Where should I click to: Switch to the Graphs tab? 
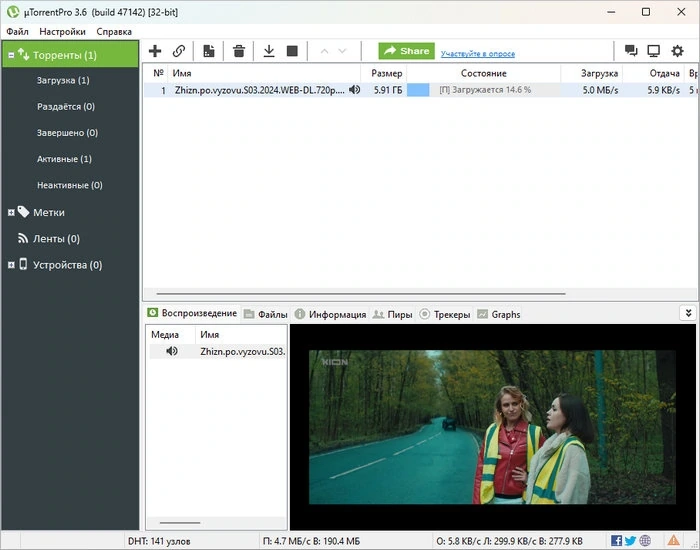(499, 314)
